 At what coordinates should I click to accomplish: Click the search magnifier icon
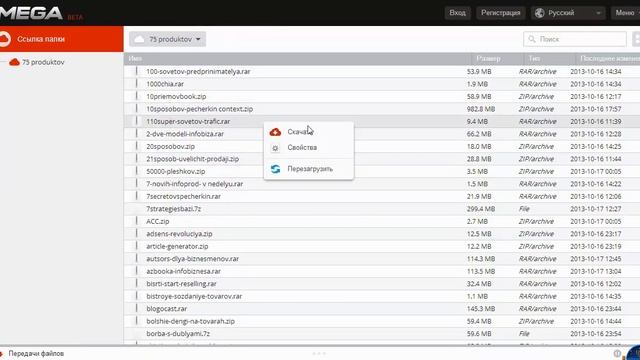coord(531,39)
